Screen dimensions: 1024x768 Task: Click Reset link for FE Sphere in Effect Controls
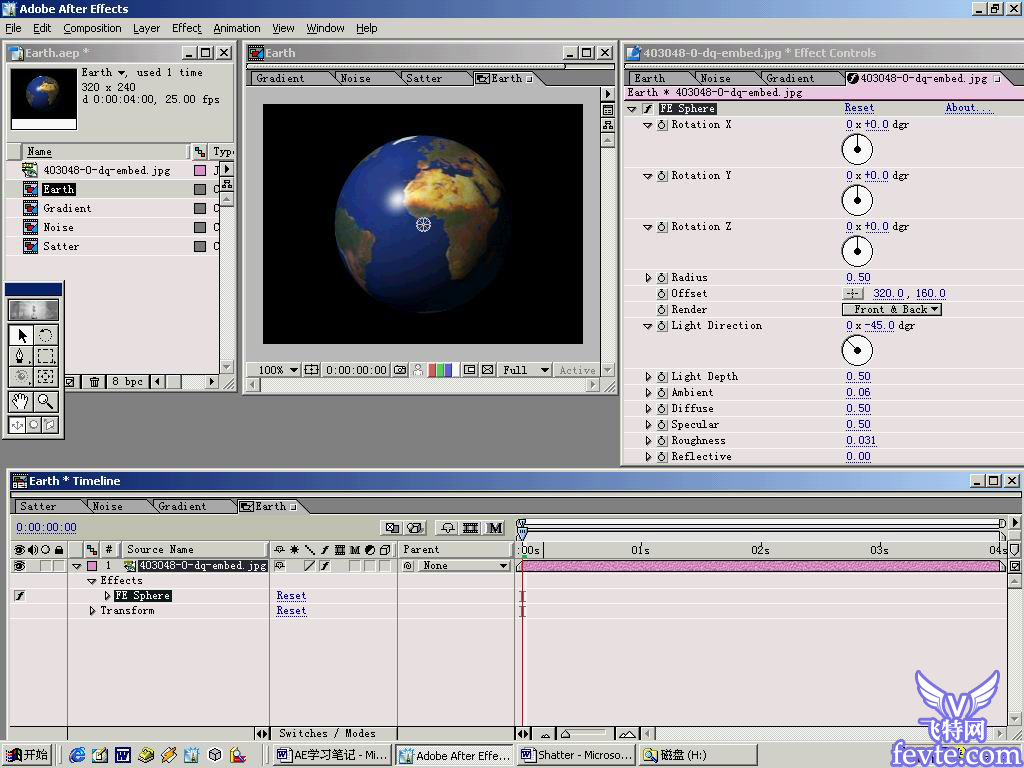pos(859,108)
